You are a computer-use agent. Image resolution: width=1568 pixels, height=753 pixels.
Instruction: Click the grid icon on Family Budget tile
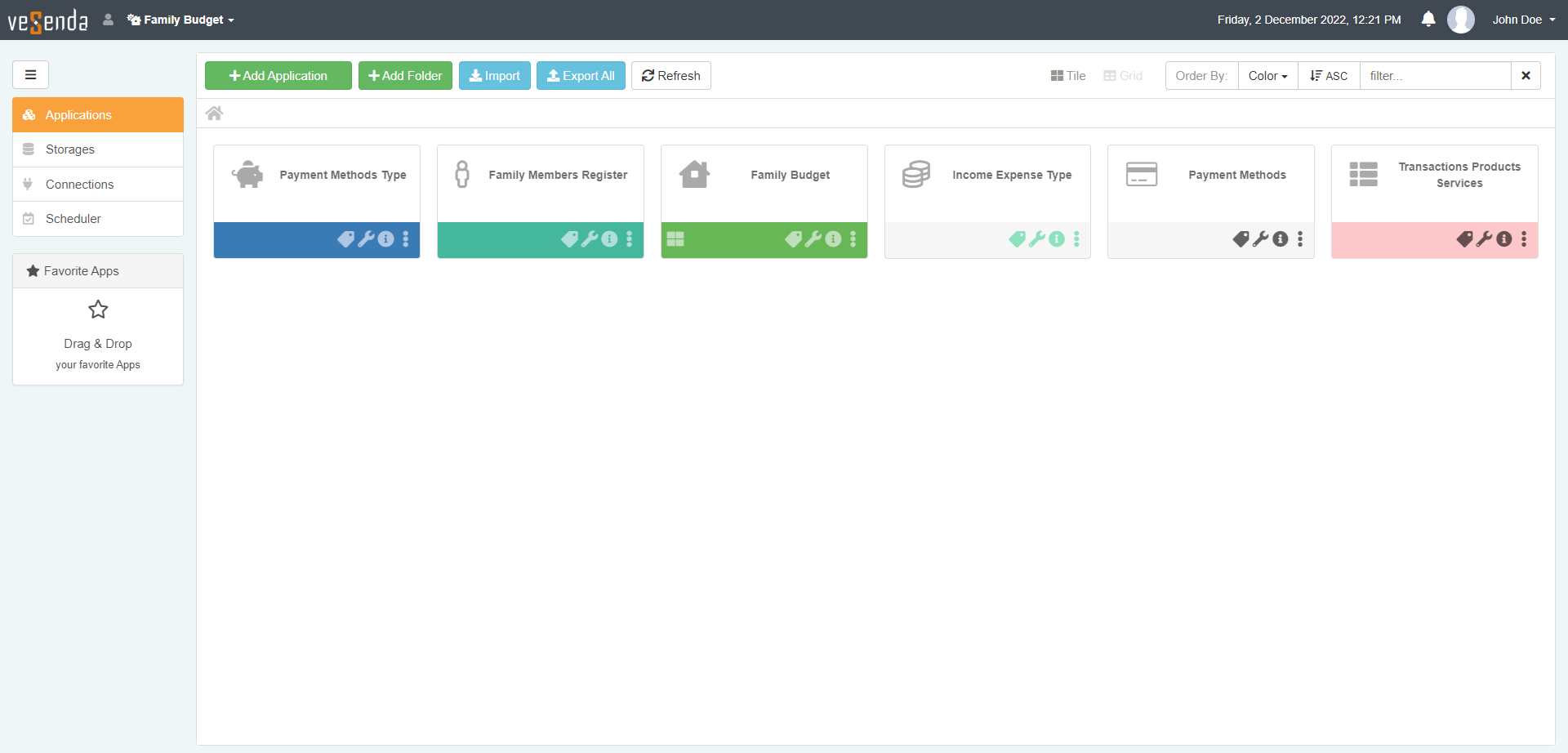pyautogui.click(x=675, y=239)
